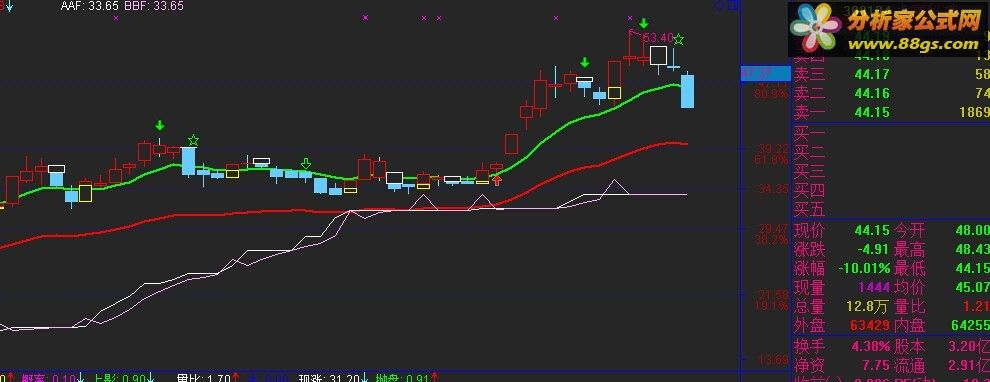Click the green star beside the 53.40 label
This screenshot has width=990, height=382.
pyautogui.click(x=678, y=40)
